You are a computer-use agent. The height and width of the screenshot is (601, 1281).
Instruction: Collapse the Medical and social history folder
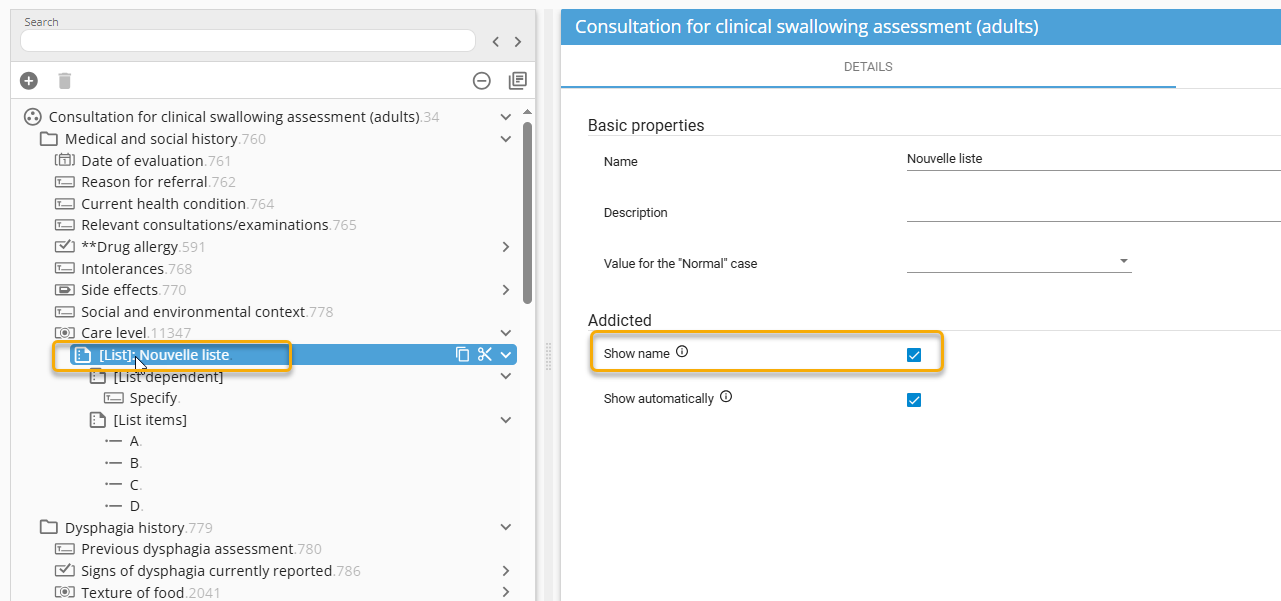tap(506, 139)
